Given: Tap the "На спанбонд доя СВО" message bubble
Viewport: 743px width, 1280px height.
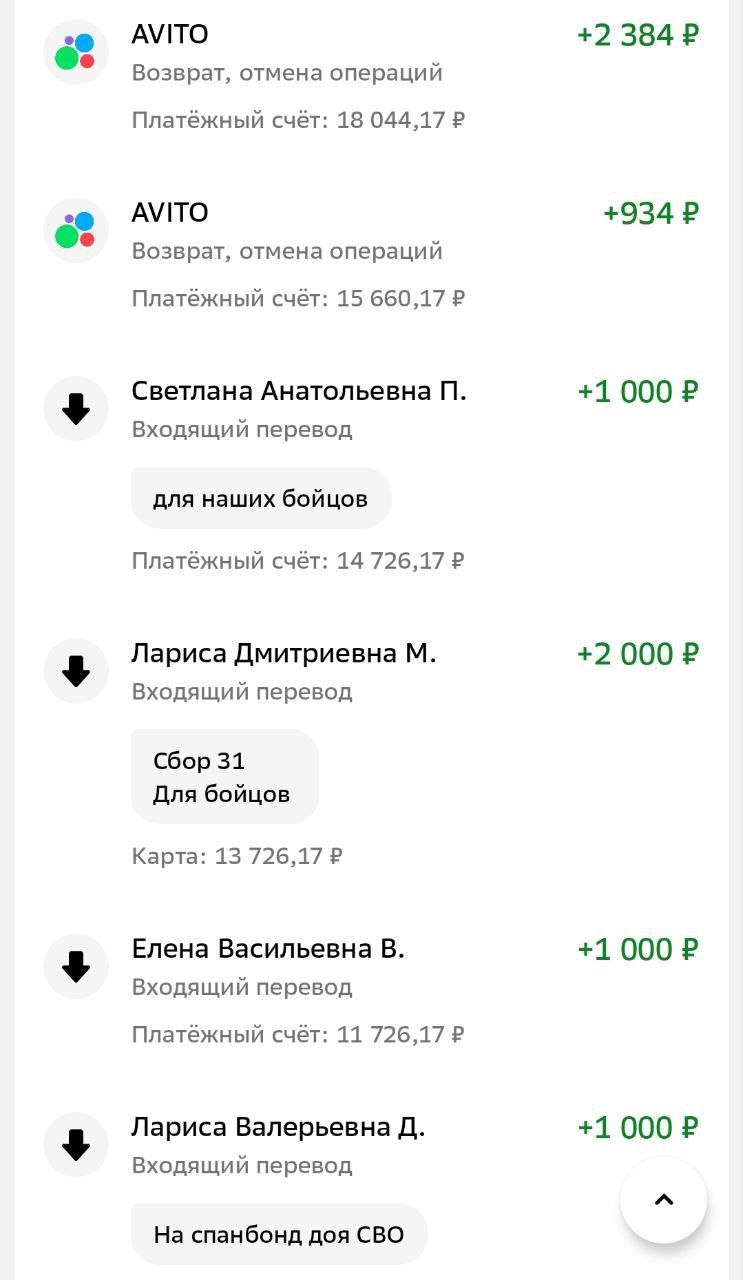Looking at the screenshot, I should [x=278, y=1234].
